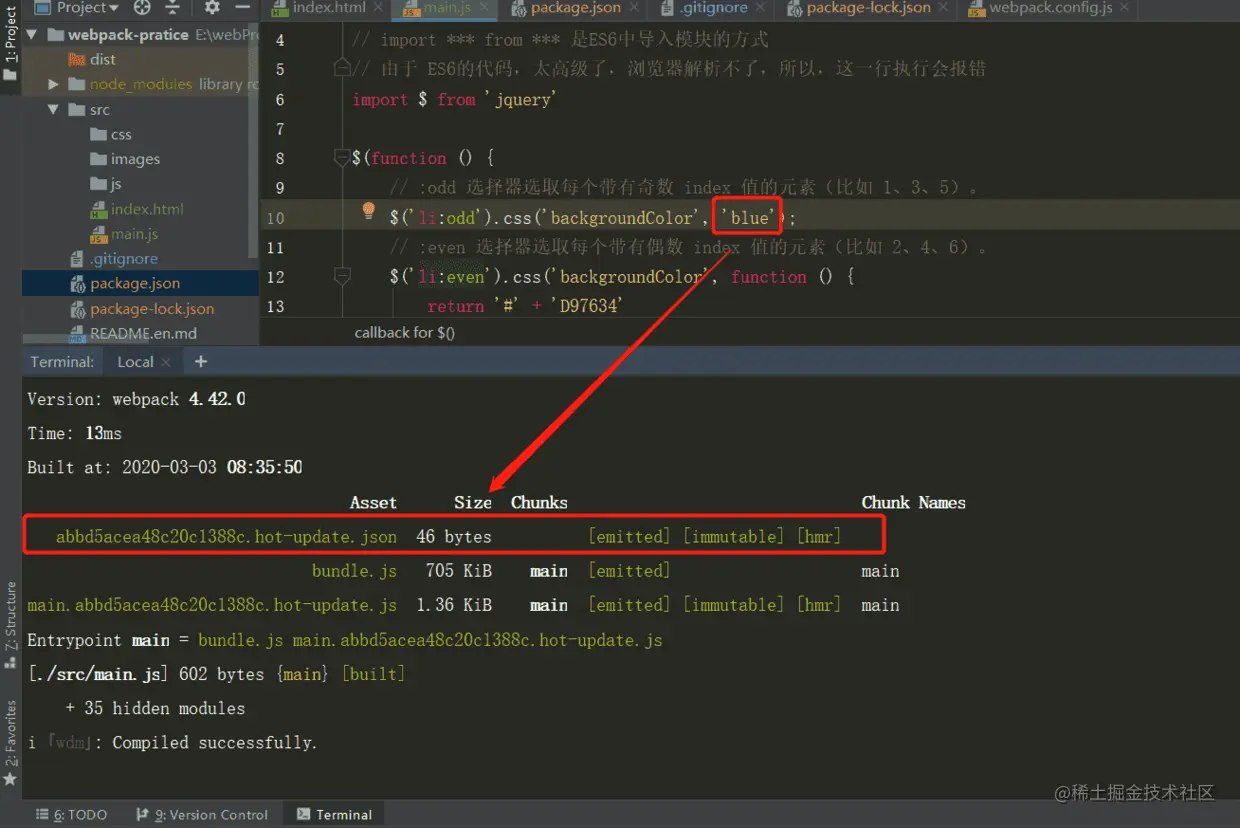Click the node_modules folder icon
This screenshot has width=1240, height=828.
tap(77, 84)
